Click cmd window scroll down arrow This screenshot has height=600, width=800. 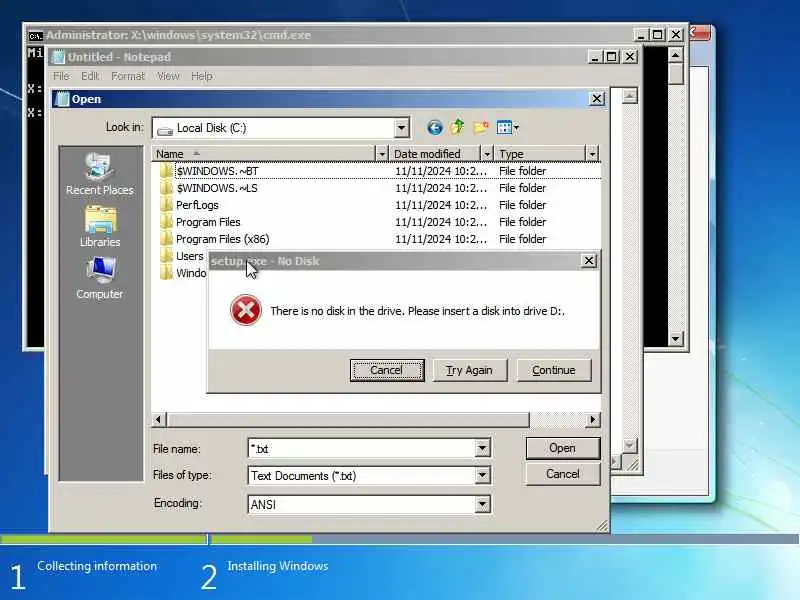tap(676, 338)
